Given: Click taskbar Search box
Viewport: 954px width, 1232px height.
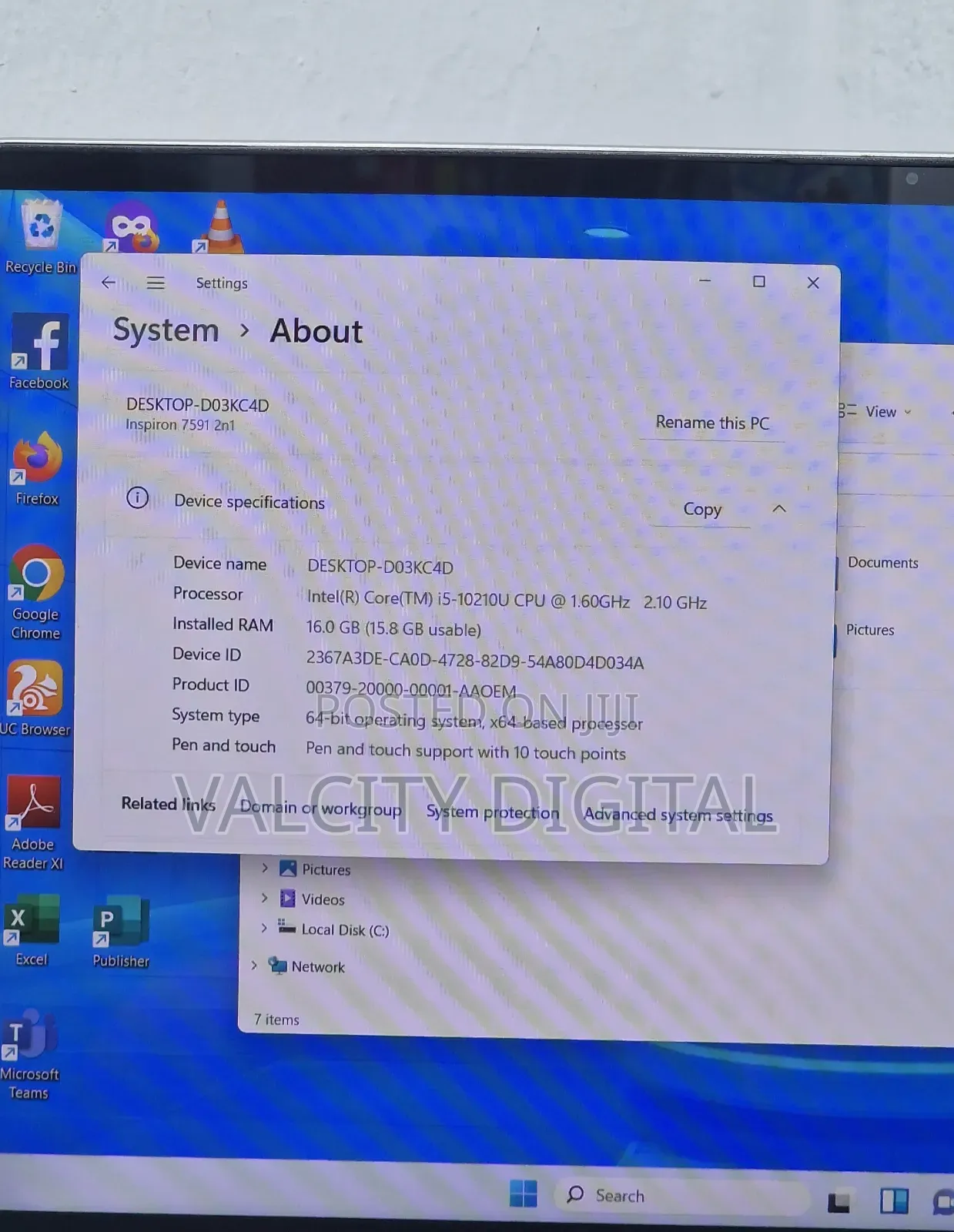Looking at the screenshot, I should click(x=681, y=1196).
